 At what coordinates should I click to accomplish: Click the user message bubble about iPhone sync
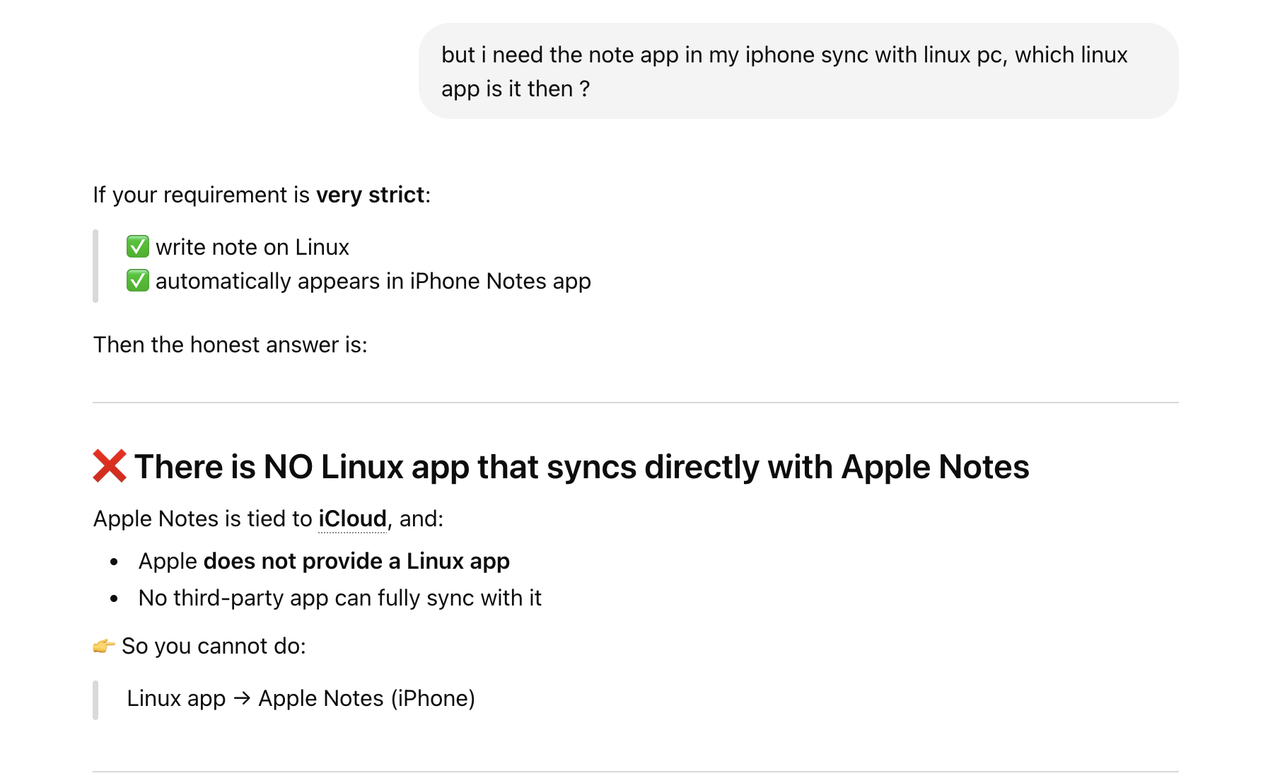coord(798,71)
